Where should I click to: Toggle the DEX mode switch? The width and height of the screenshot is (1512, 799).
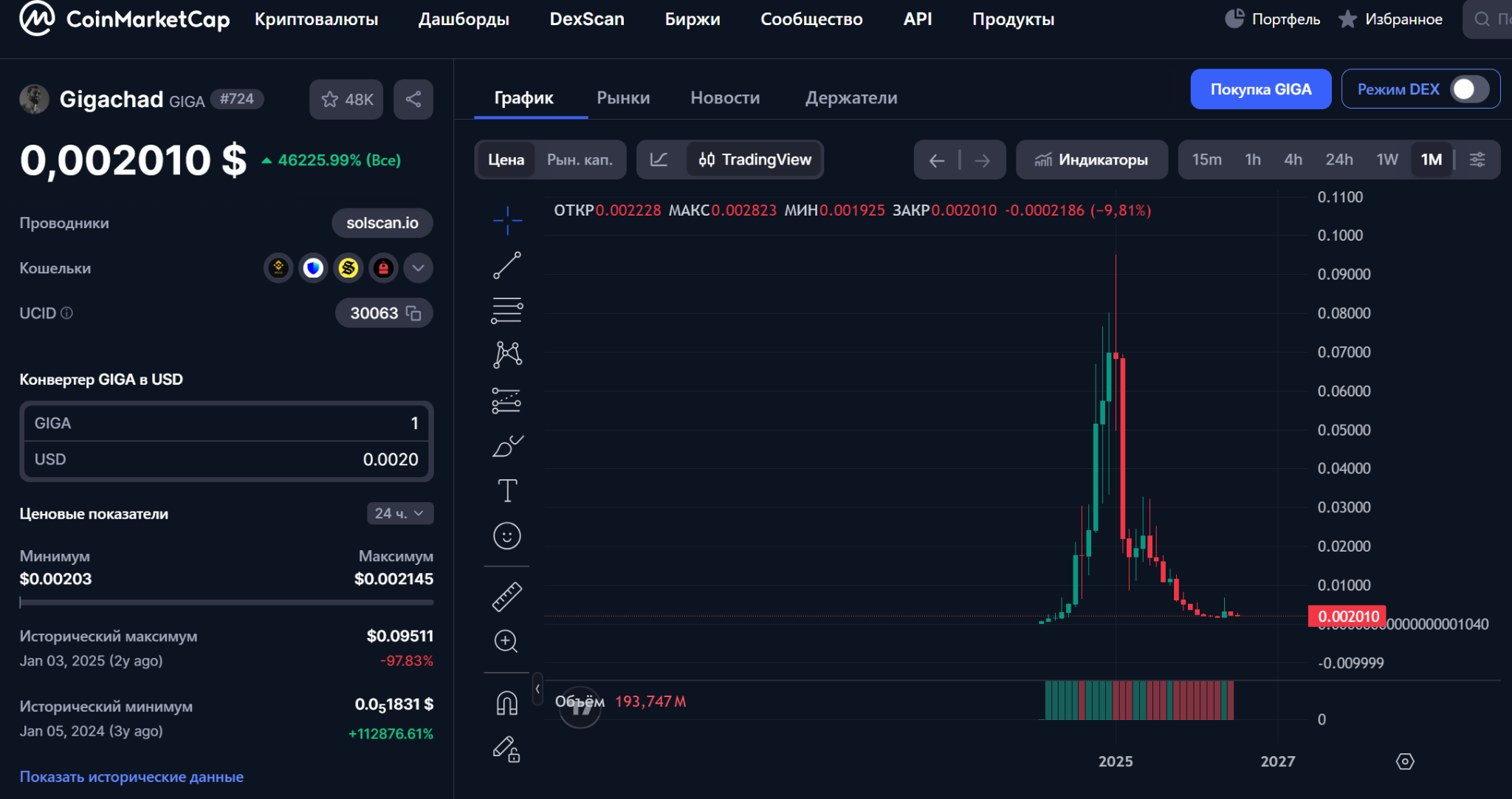click(1469, 89)
